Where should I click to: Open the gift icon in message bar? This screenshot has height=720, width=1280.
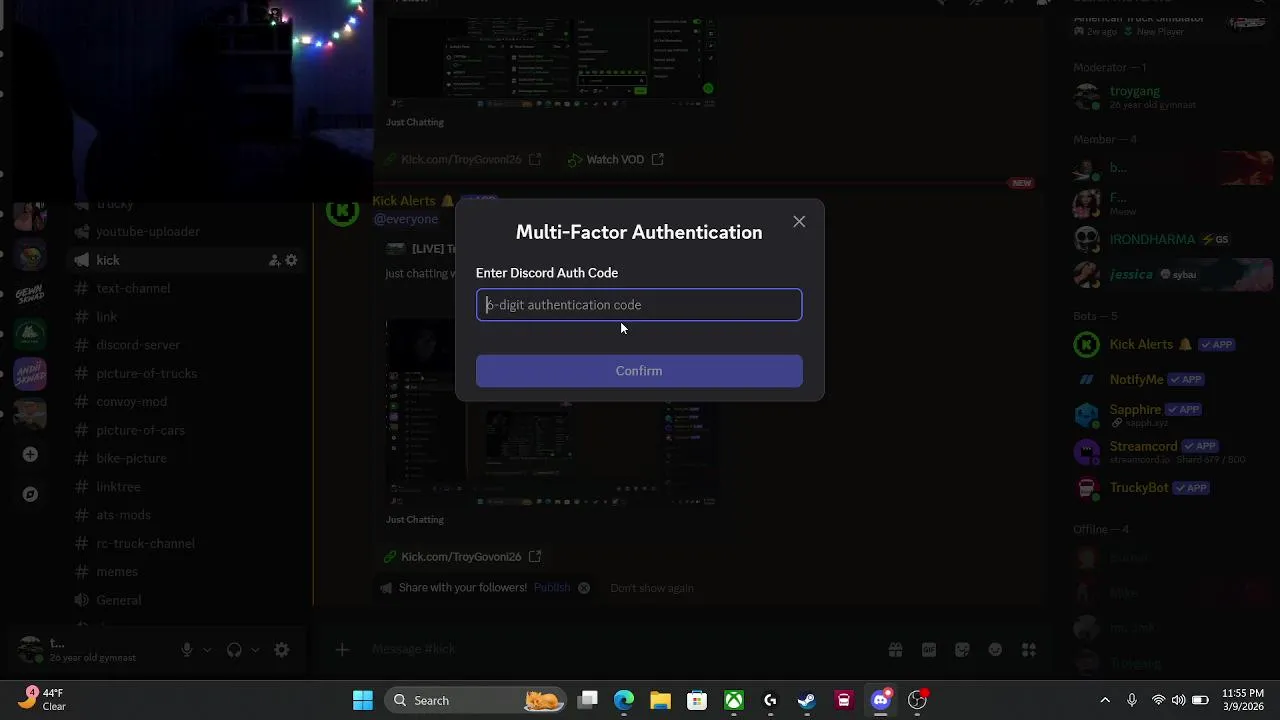point(895,650)
